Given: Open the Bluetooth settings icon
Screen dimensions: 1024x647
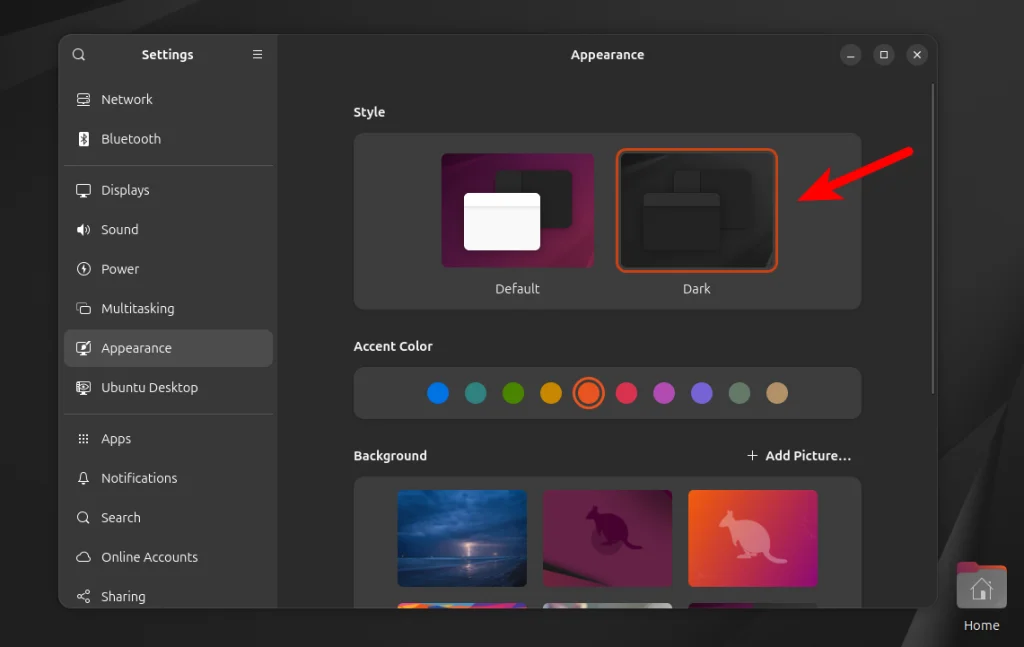Looking at the screenshot, I should click(x=82, y=138).
